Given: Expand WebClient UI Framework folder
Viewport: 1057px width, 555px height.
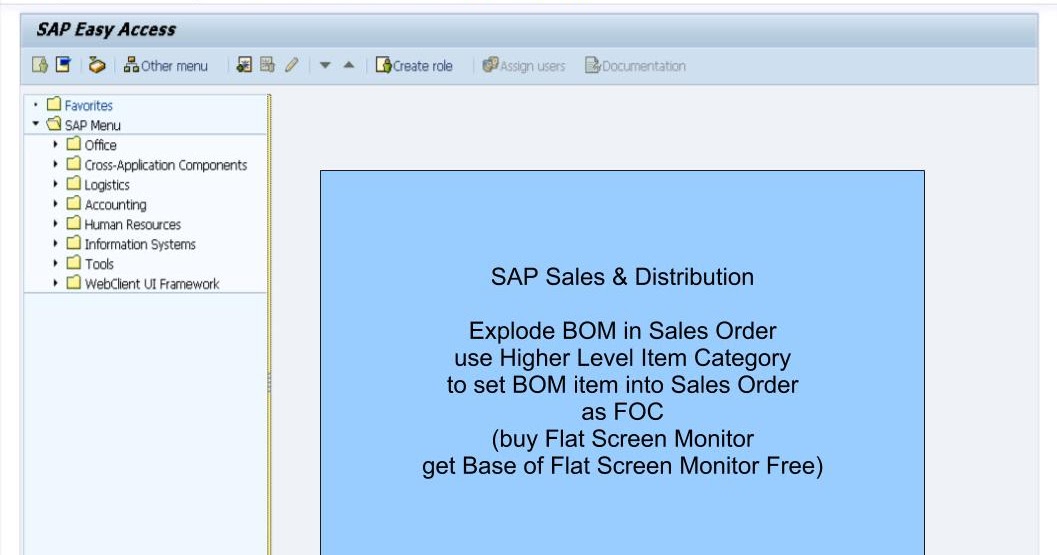Looking at the screenshot, I should (55, 283).
